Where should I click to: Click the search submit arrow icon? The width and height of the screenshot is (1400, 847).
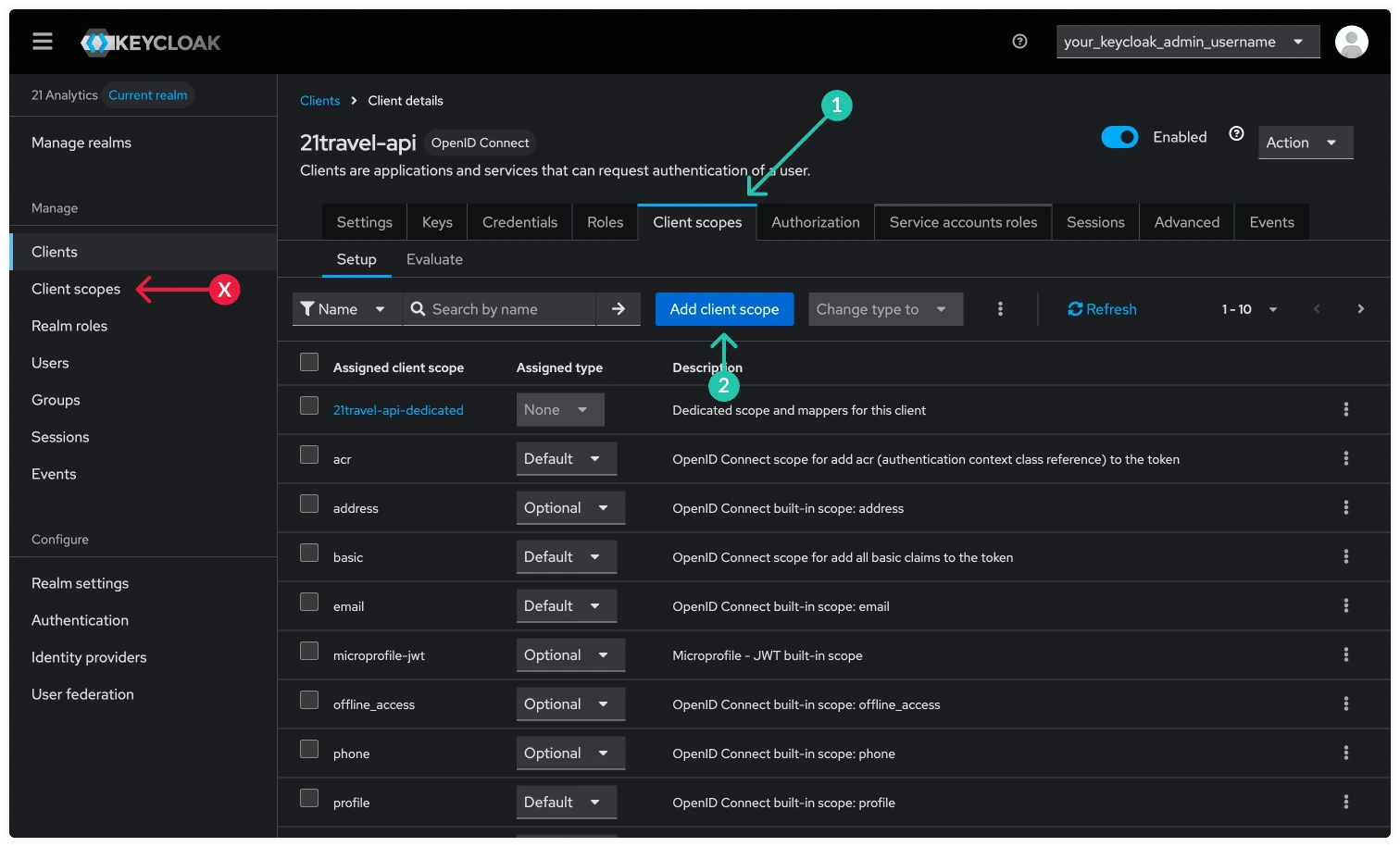click(618, 308)
